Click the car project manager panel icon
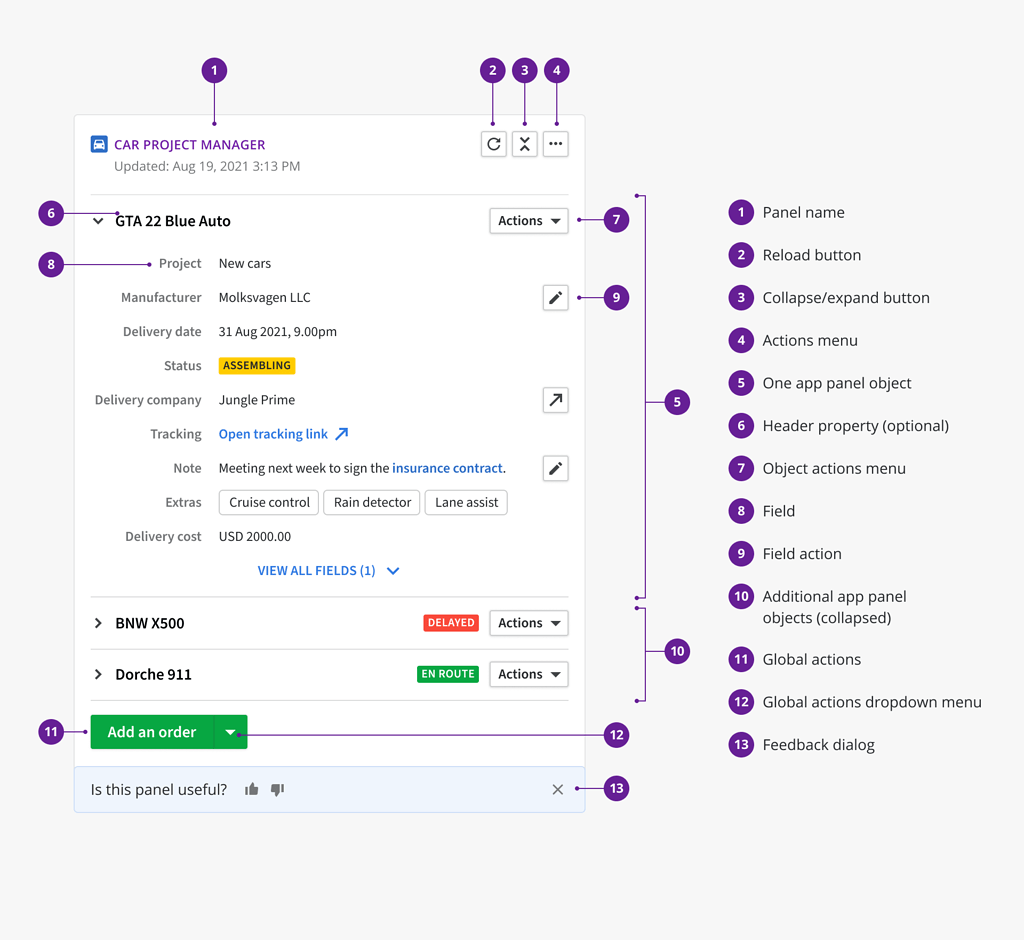Screen dimensions: 1024x940 [x=99, y=144]
